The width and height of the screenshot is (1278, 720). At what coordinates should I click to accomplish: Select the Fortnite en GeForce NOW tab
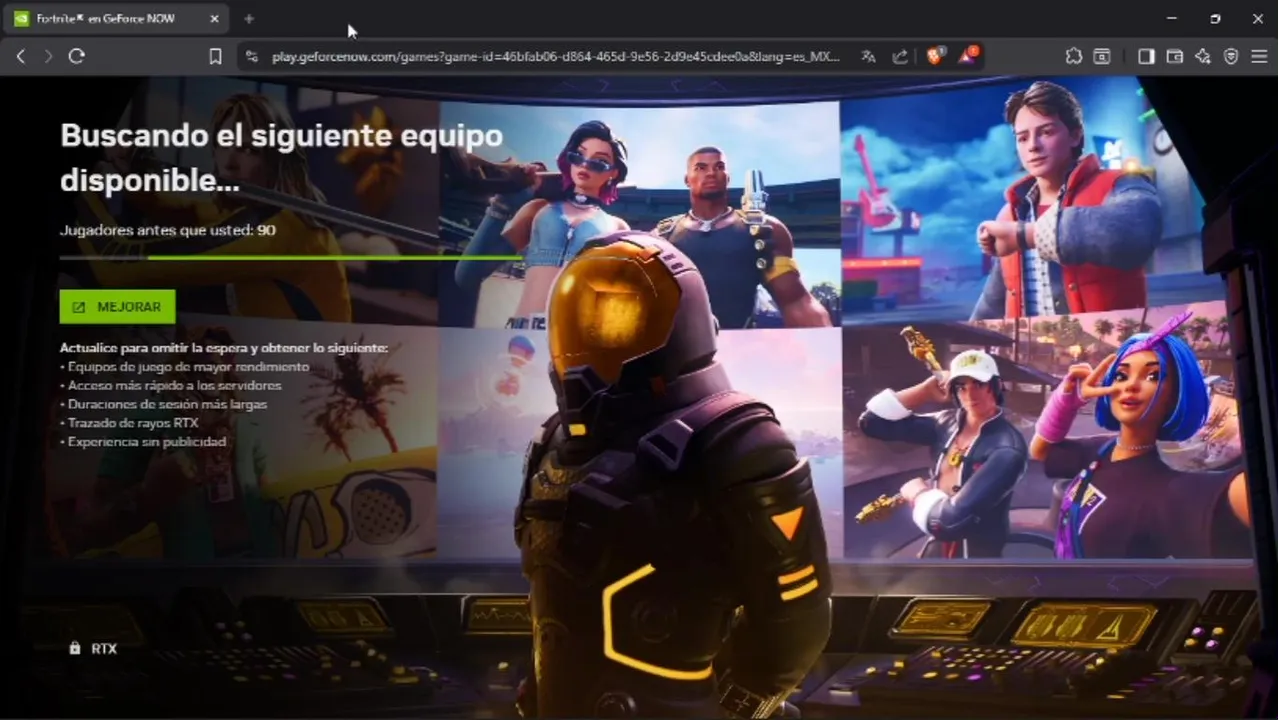pos(118,19)
